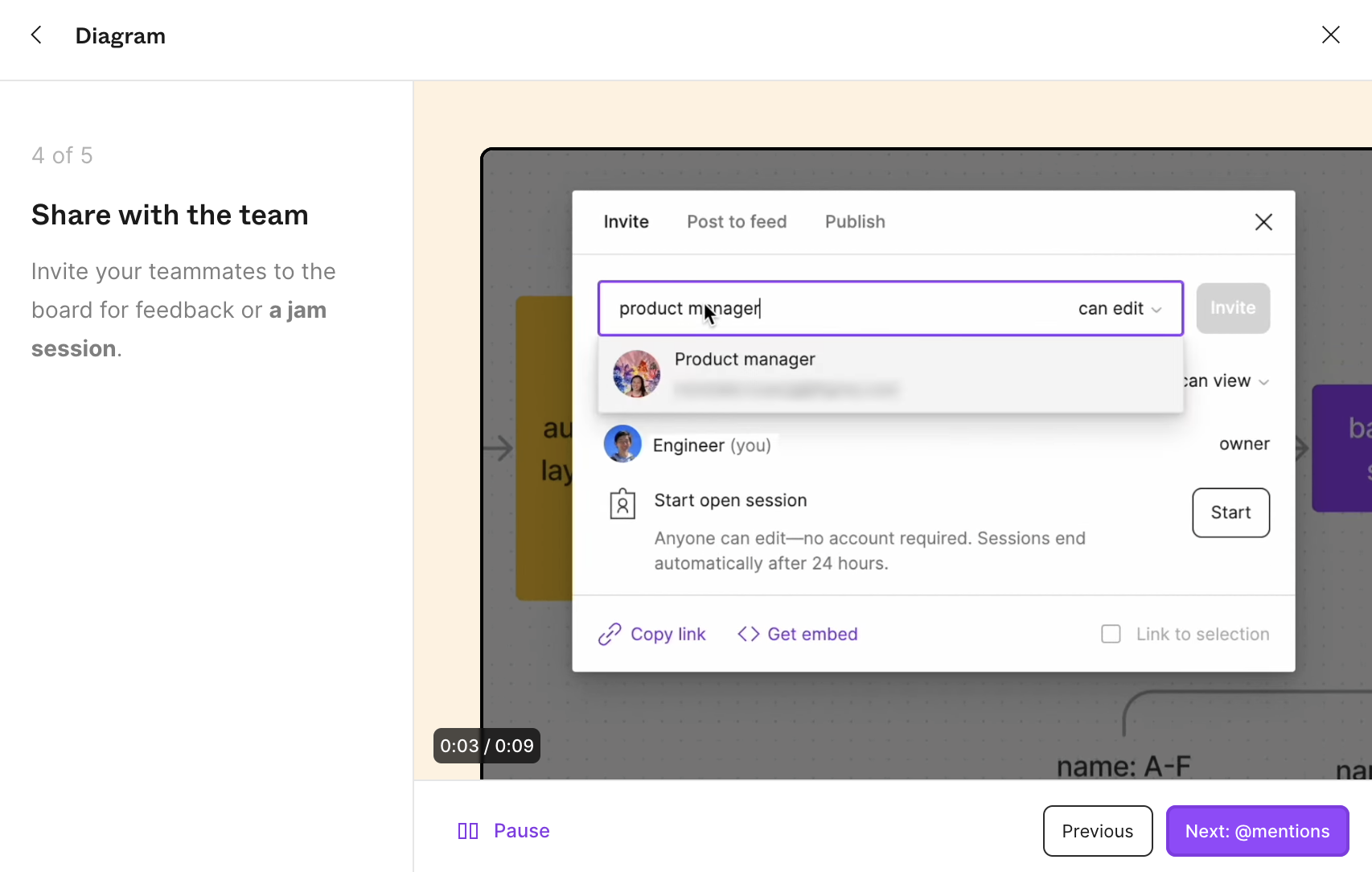Click the greyed Invite button

(1232, 309)
